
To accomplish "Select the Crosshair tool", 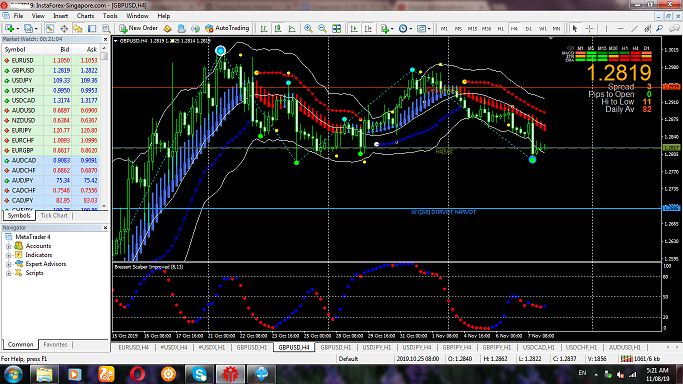I will pos(589,28).
